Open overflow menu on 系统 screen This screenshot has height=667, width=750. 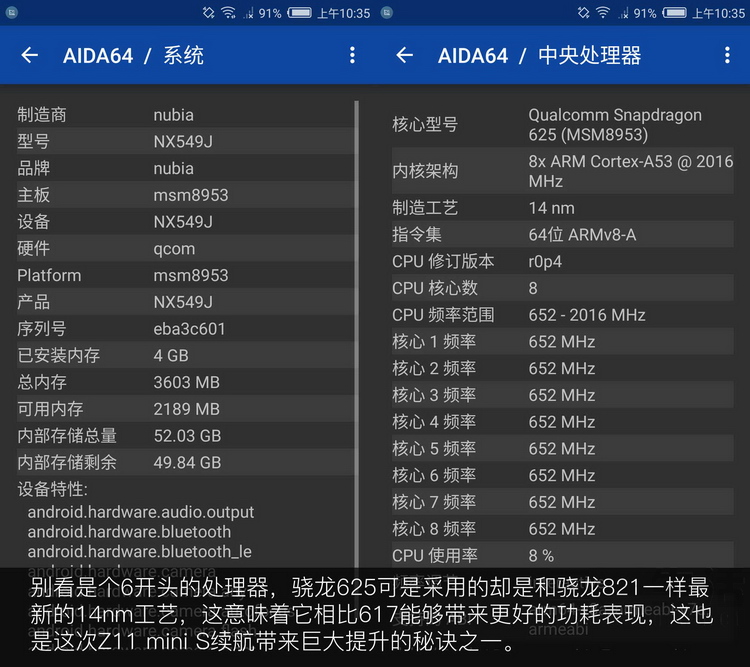(353, 56)
